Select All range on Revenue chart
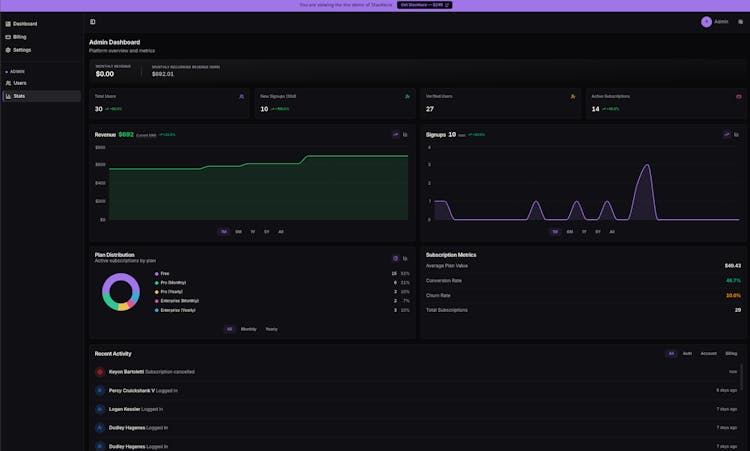750x451 pixels. point(281,231)
